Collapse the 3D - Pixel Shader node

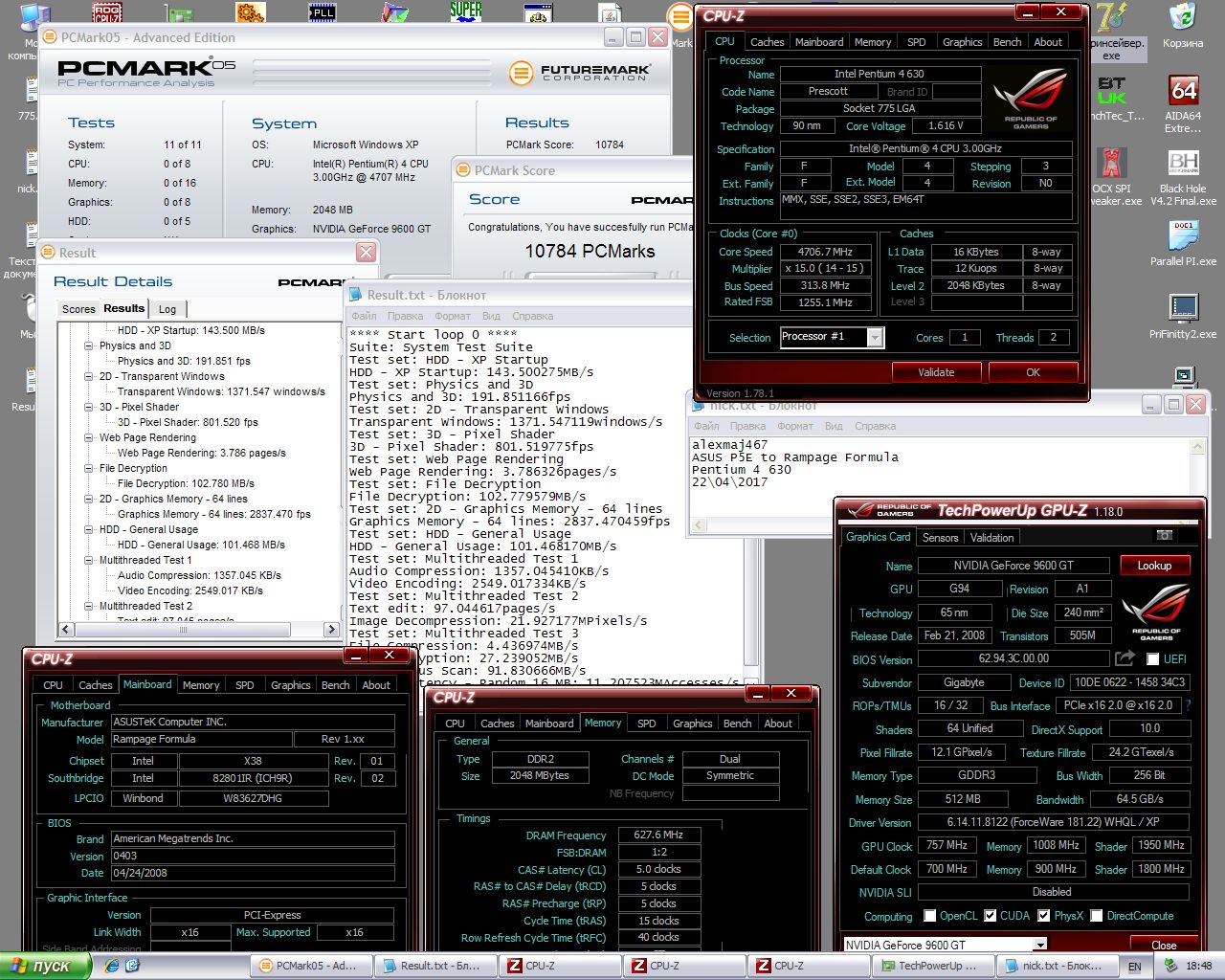tap(89, 407)
